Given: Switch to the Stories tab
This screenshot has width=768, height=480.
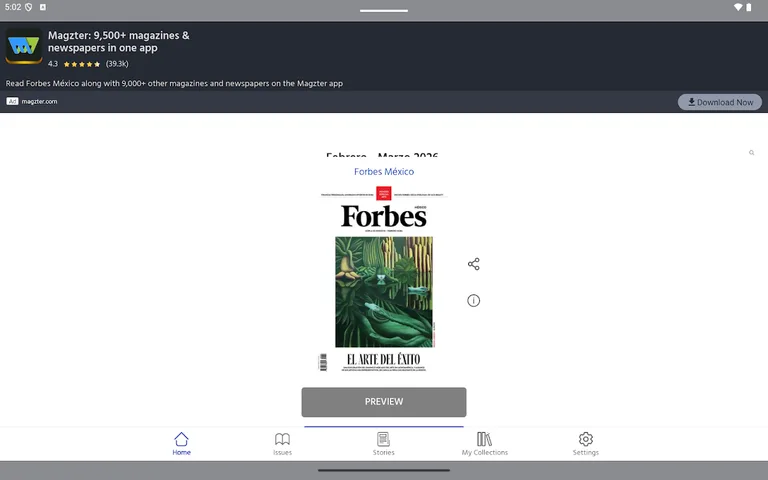Looking at the screenshot, I should pos(384,444).
